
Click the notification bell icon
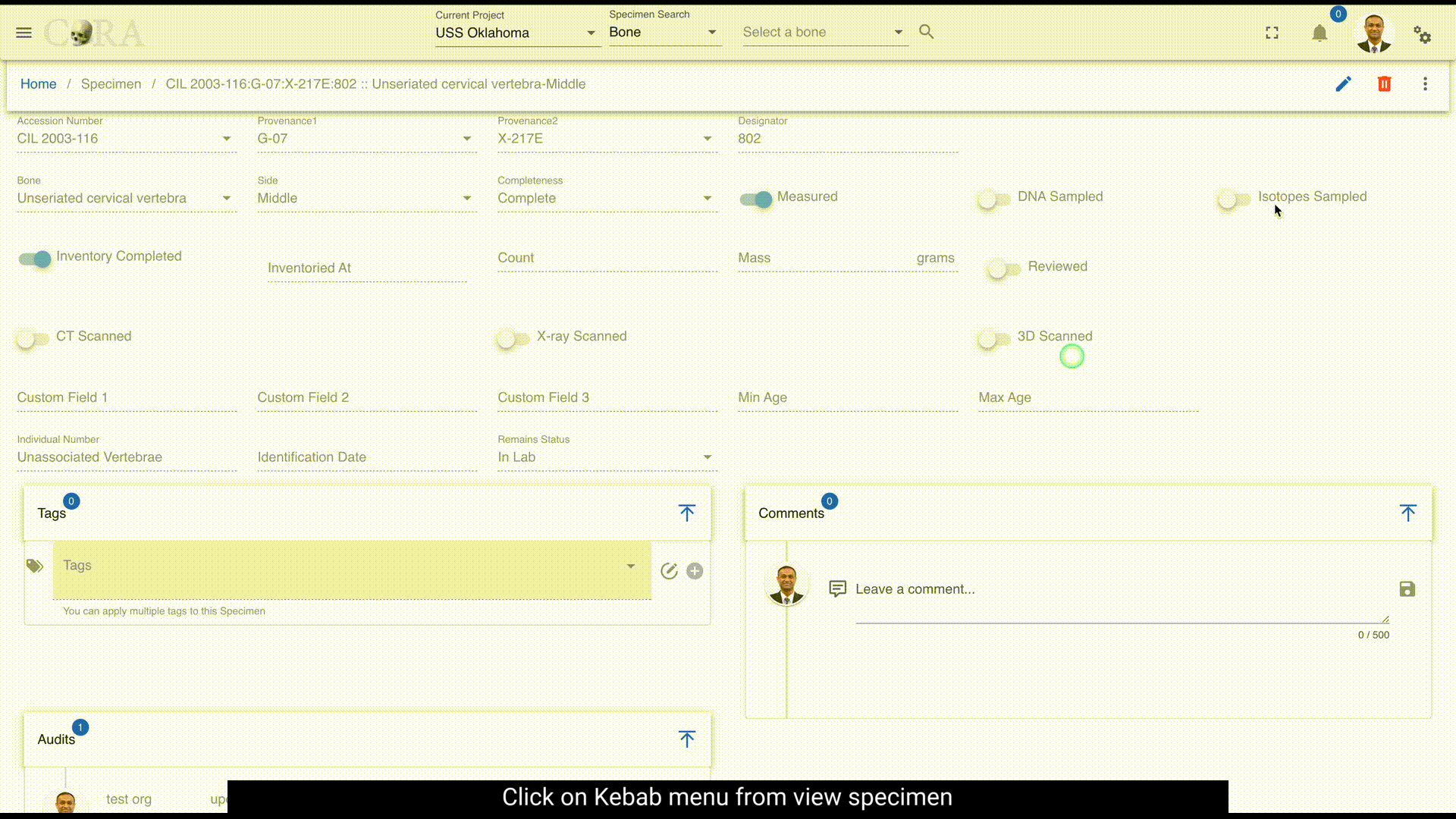point(1319,33)
